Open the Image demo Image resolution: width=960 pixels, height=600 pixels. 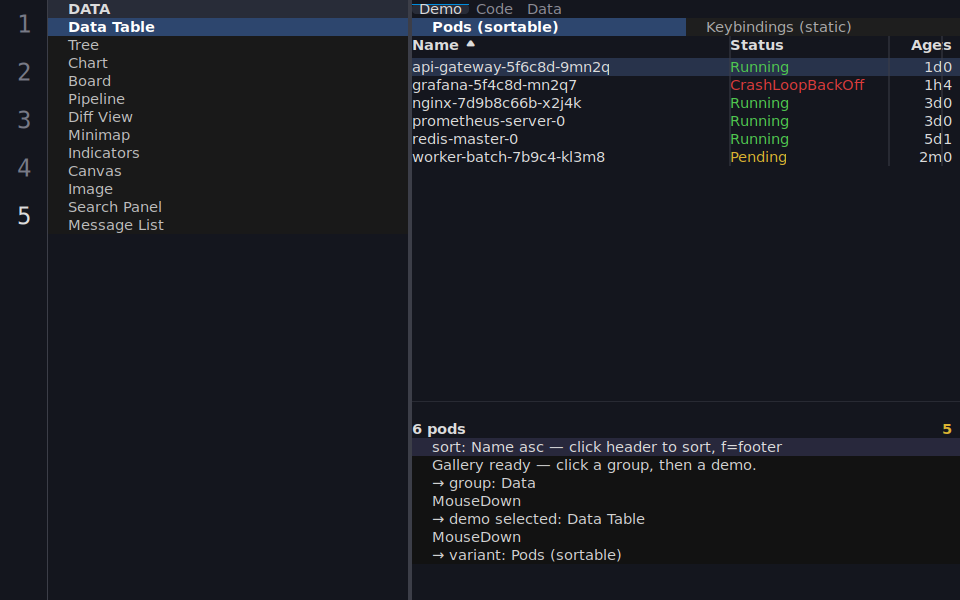tap(228, 189)
